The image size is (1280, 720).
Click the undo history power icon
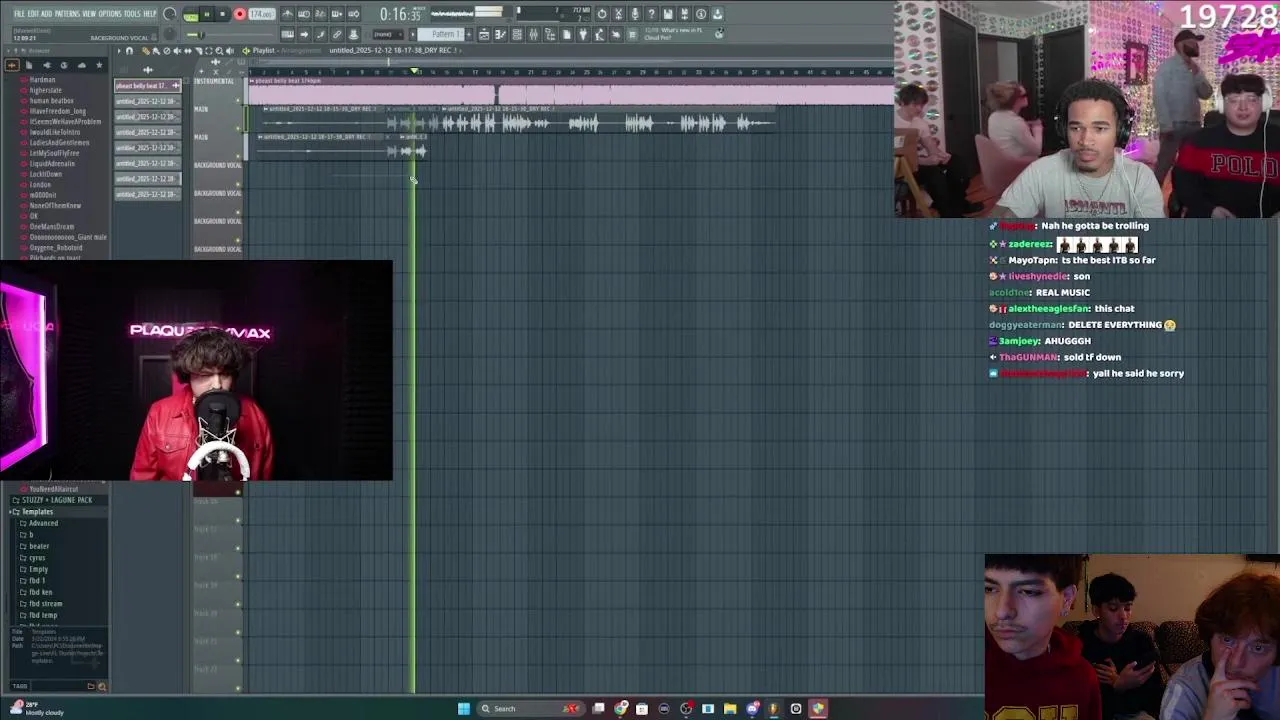[602, 14]
